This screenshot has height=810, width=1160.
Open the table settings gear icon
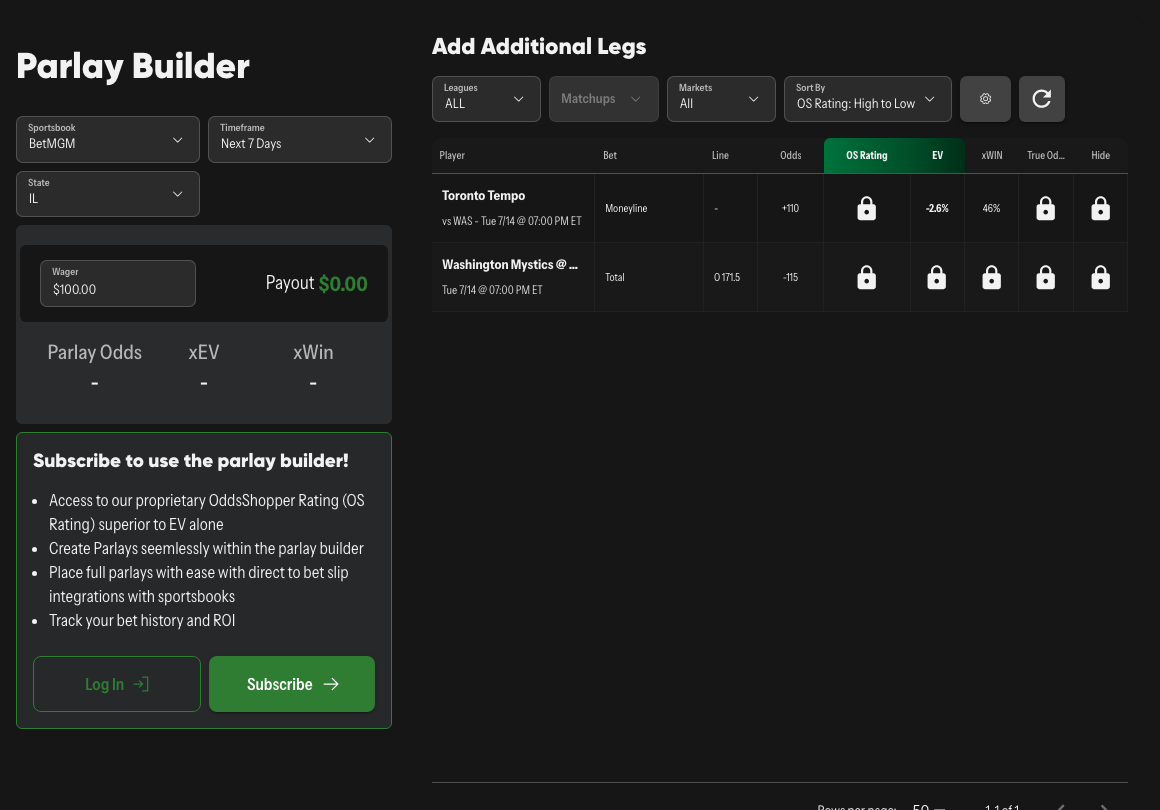click(985, 98)
